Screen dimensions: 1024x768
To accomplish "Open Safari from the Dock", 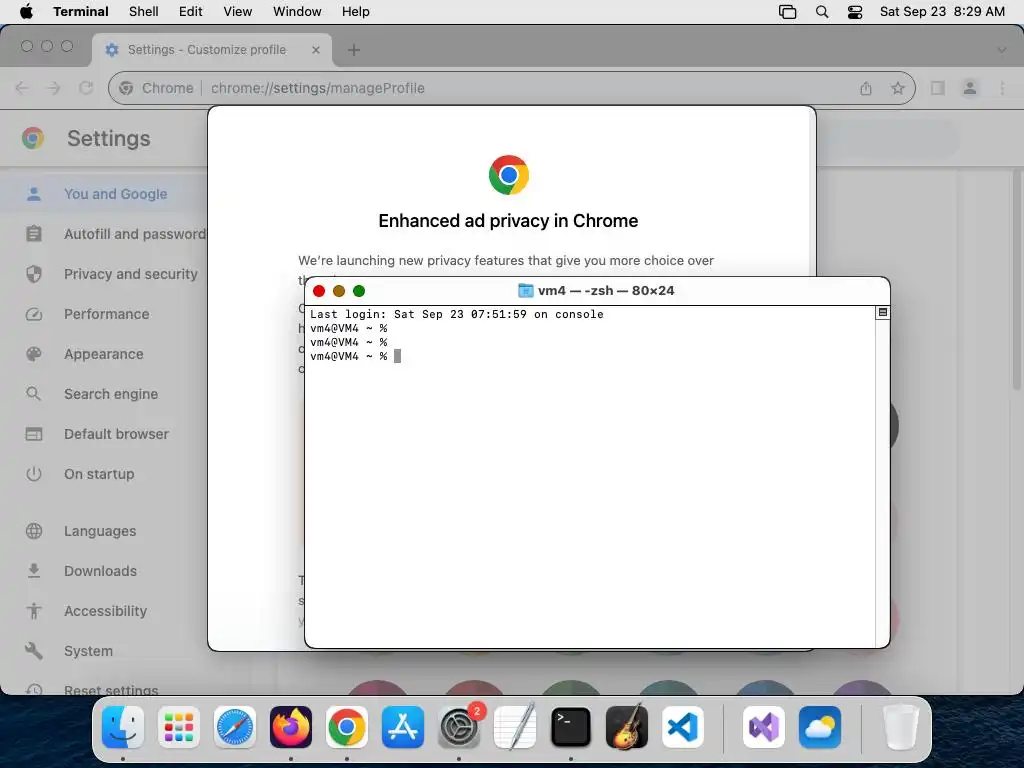I will [x=234, y=727].
